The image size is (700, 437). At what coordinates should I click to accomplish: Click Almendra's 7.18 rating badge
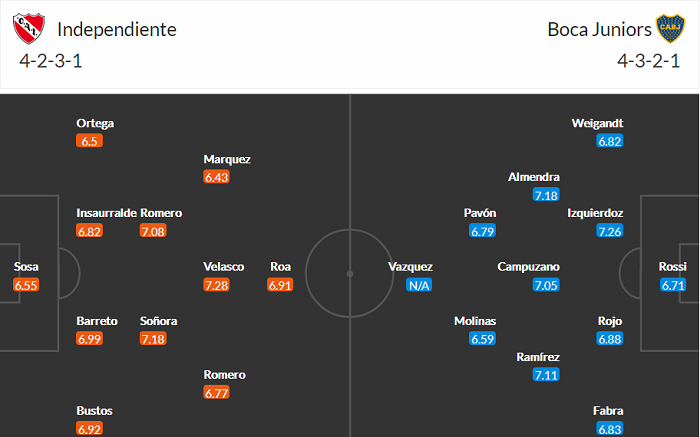[546, 195]
